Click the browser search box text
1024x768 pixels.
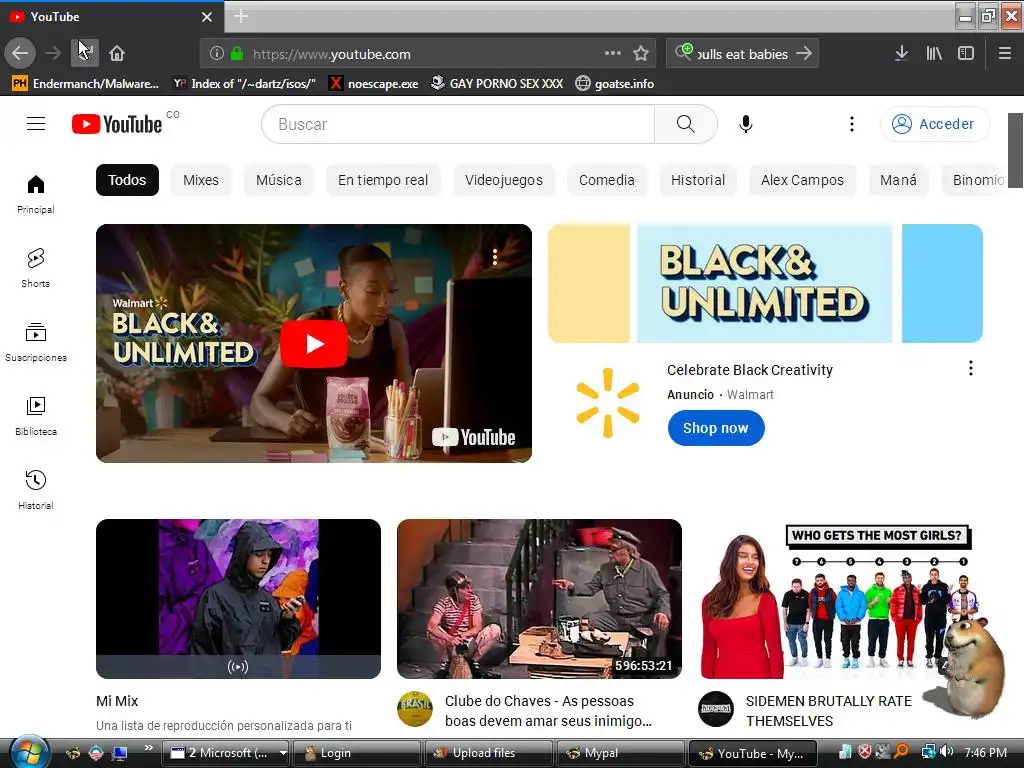pyautogui.click(x=743, y=54)
